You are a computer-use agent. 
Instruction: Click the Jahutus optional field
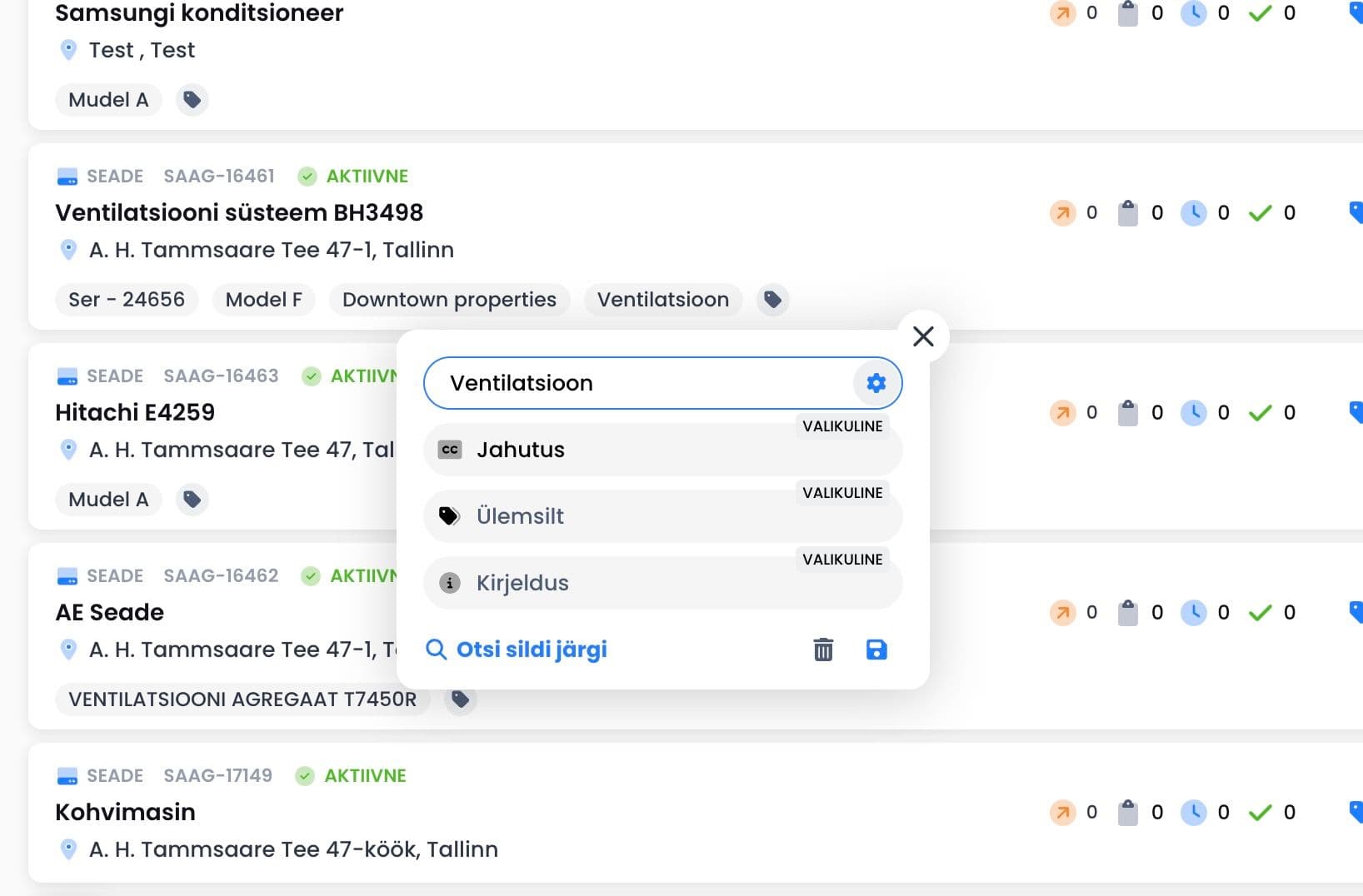tap(662, 450)
